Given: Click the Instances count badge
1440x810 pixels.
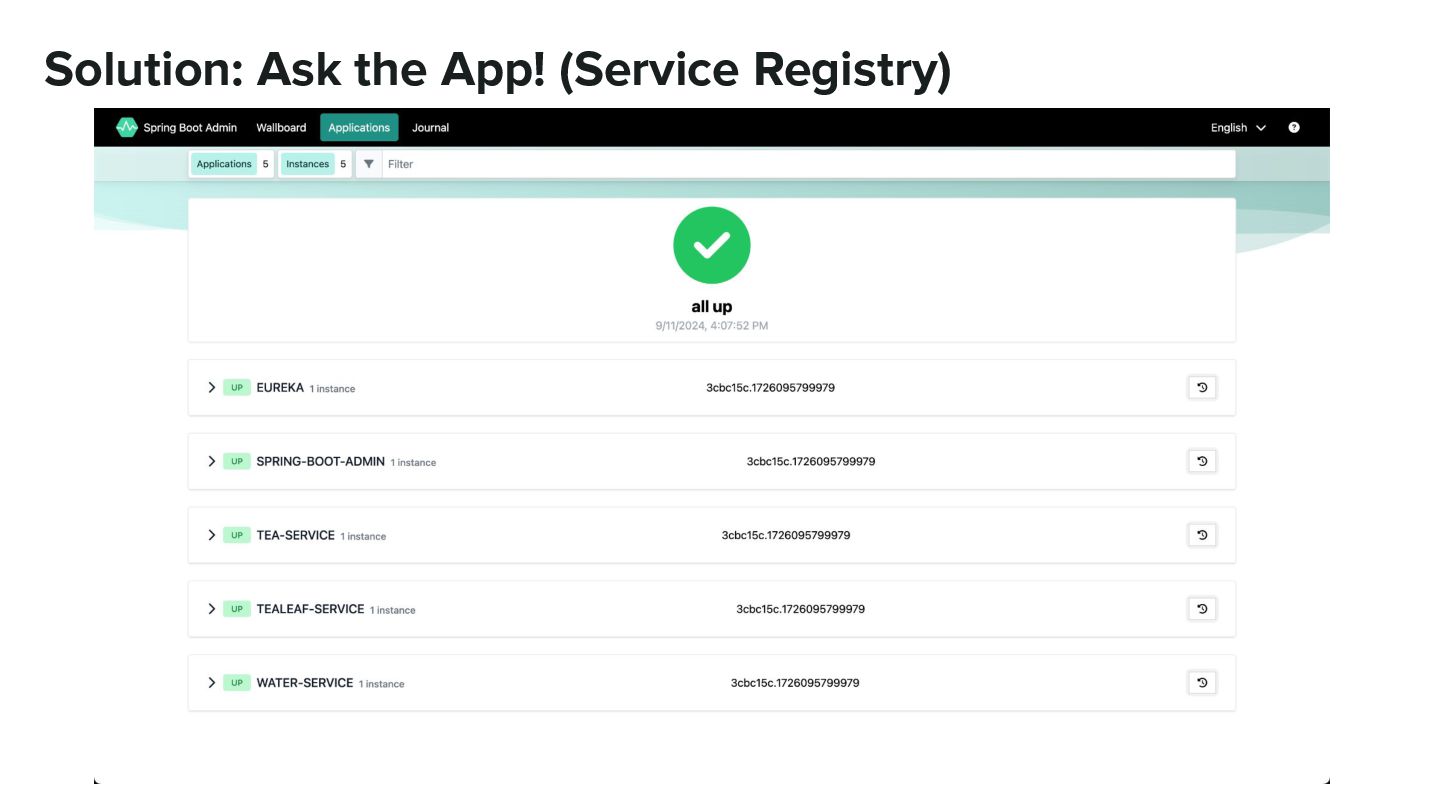Looking at the screenshot, I should point(315,164).
